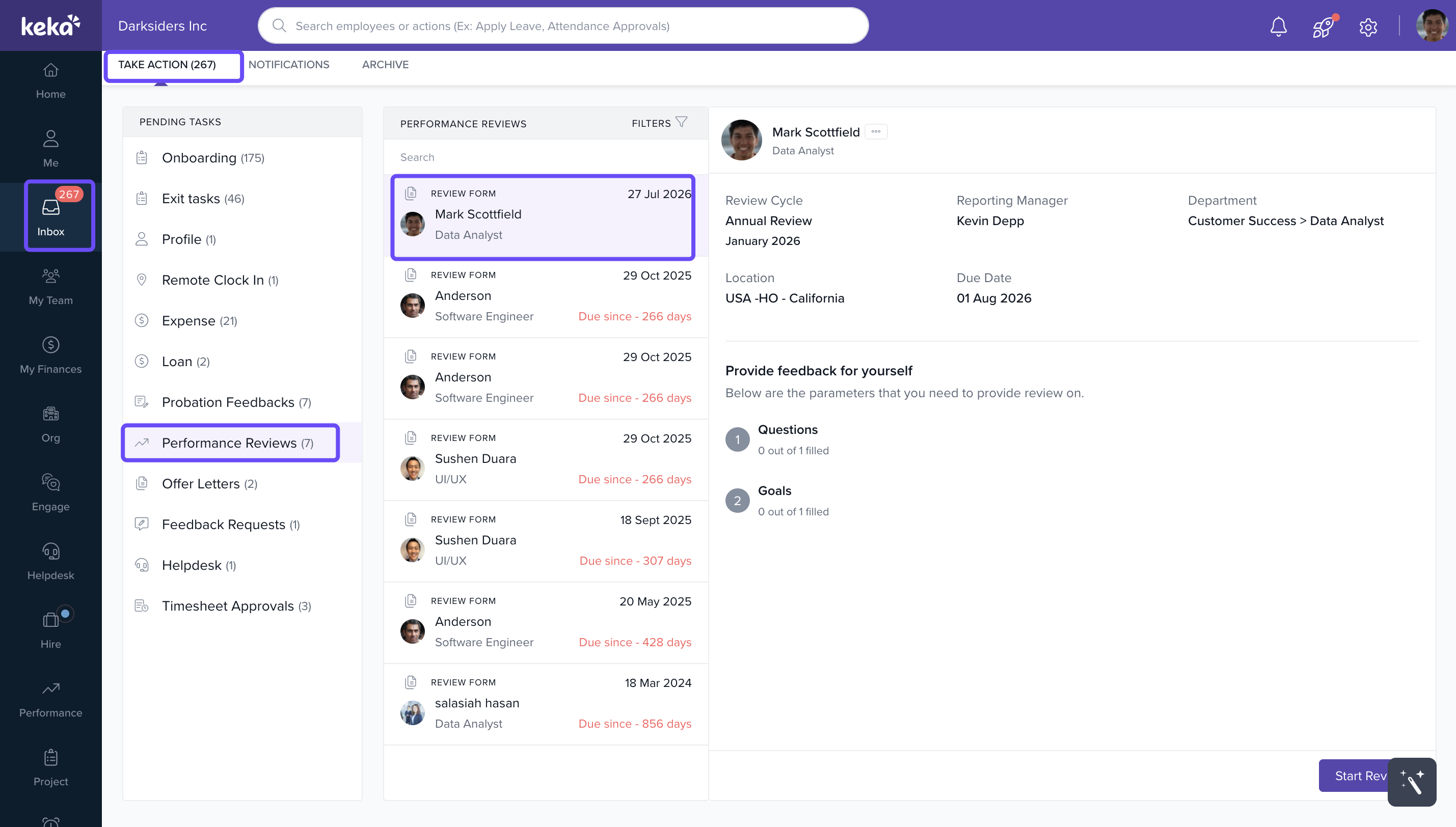This screenshot has height=827, width=1456.
Task: Click the 'Customer Success > Data Analyst' department text
Action: (1285, 220)
